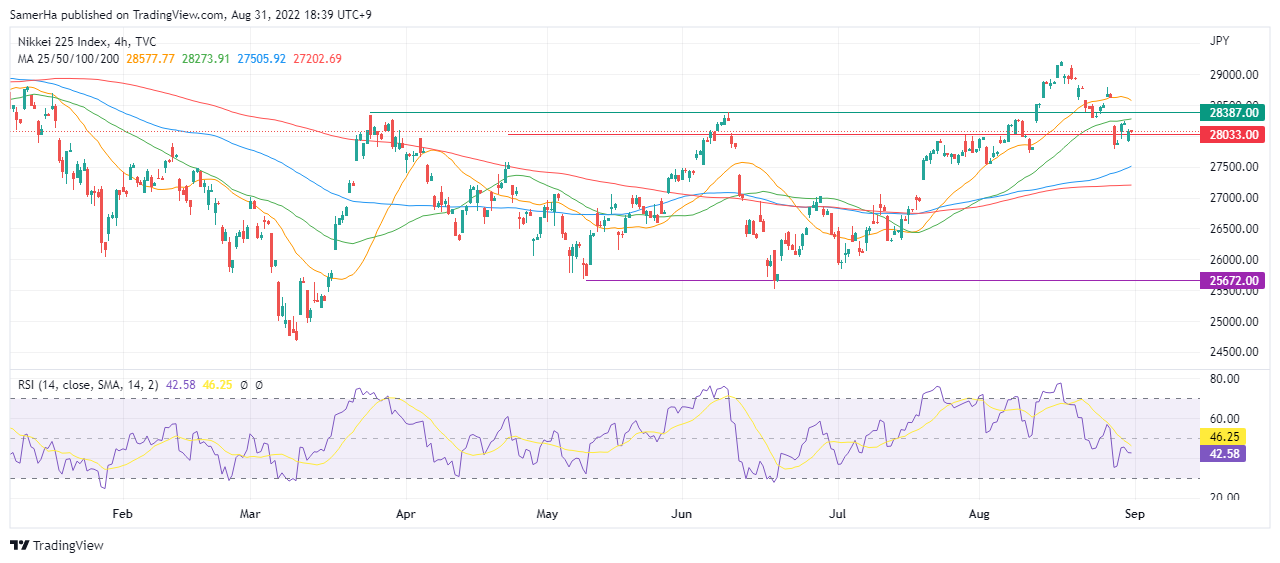Select the RSI (14, close, SMA) legend
This screenshot has width=1280, height=563.
point(92,384)
